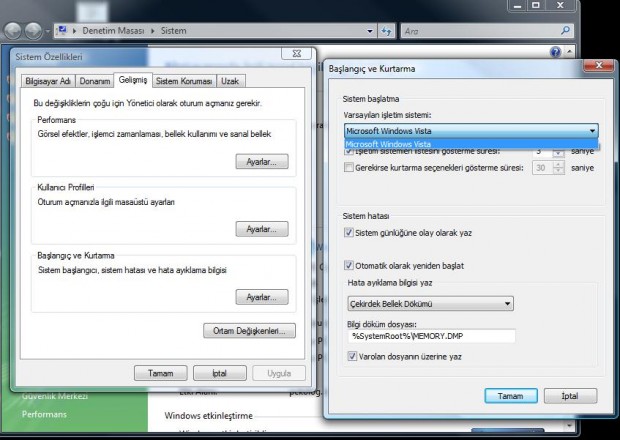Maximize the Explorer Sistem window
Viewport: 620px width, 440px height.
coord(536,6)
